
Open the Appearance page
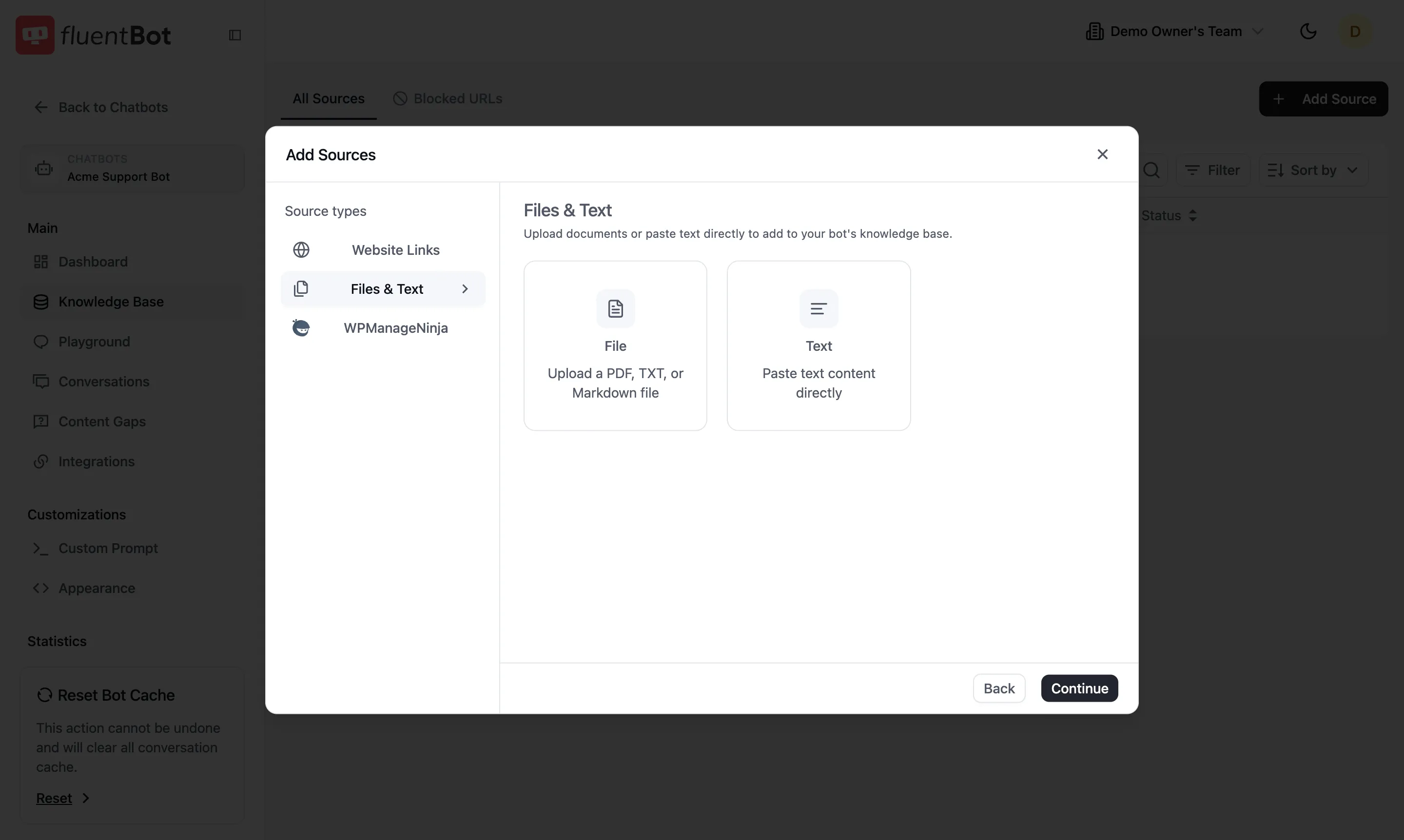[132, 588]
